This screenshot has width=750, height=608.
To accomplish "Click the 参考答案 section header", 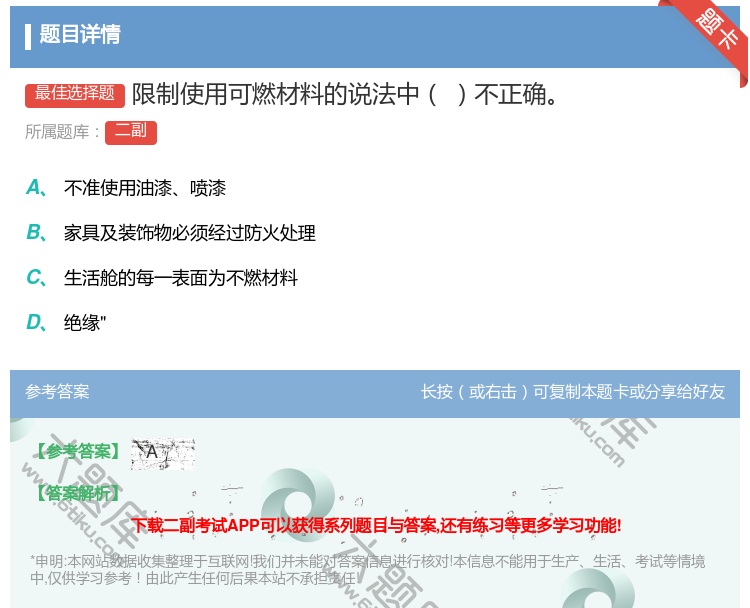I will 57,392.
